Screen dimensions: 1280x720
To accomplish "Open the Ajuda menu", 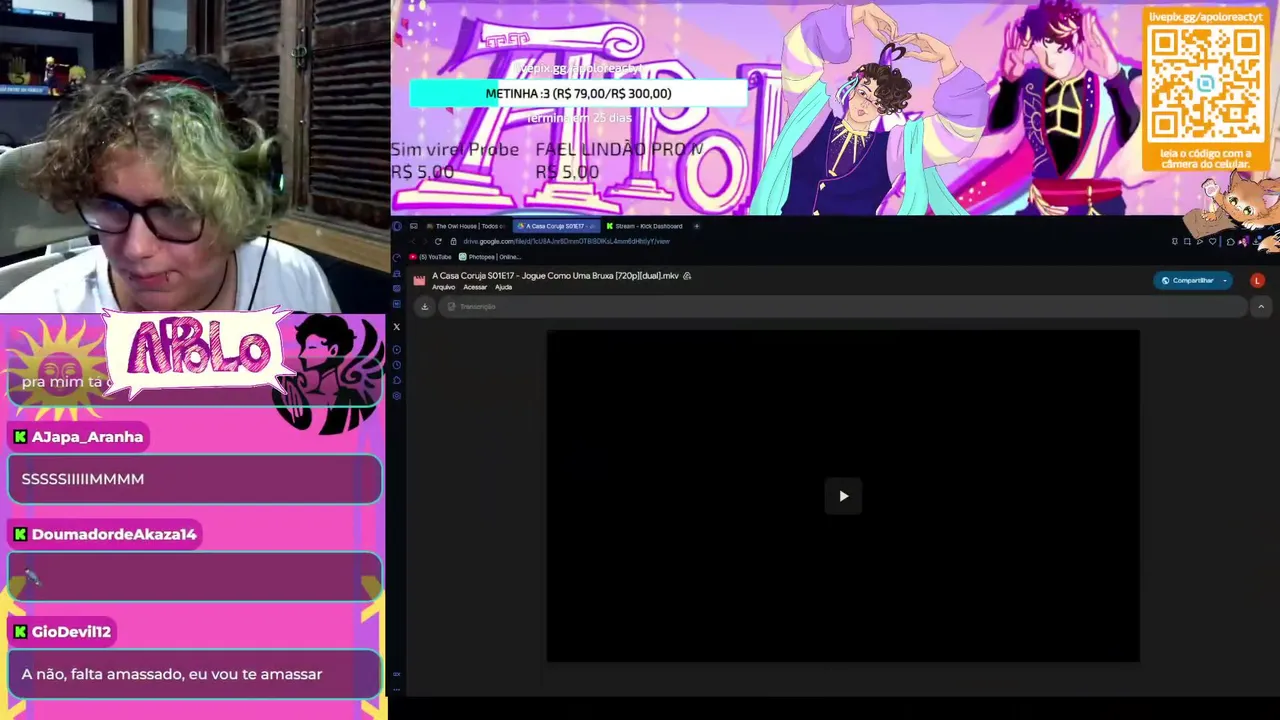I will [x=503, y=287].
